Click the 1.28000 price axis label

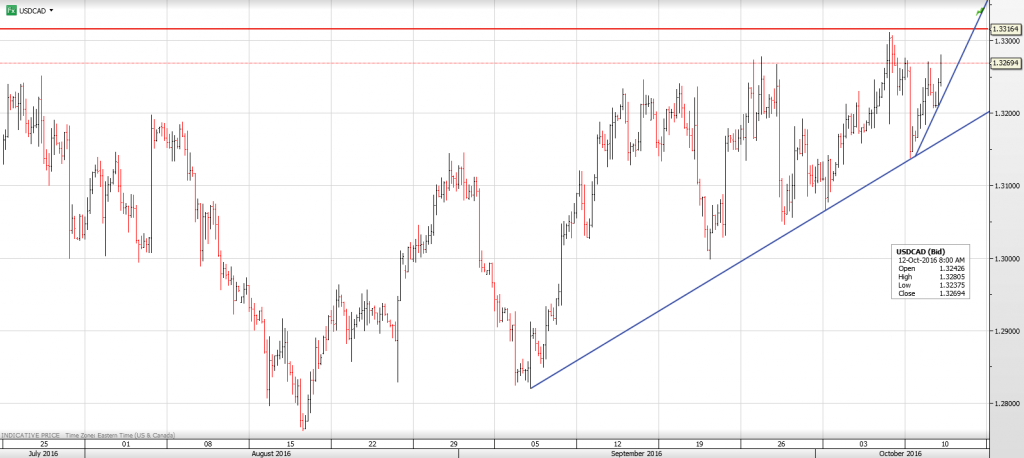tap(1004, 404)
